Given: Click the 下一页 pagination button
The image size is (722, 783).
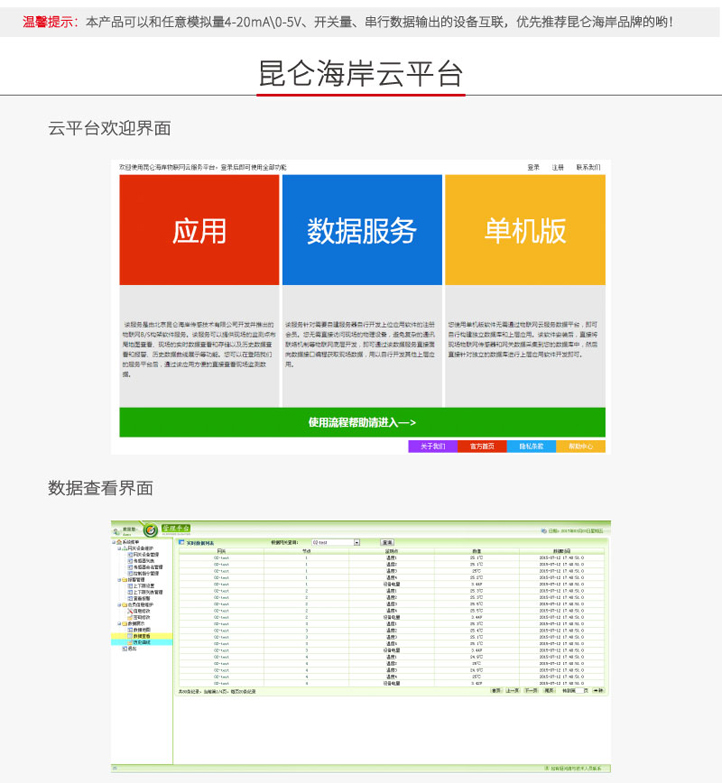Looking at the screenshot, I should coord(531,691).
